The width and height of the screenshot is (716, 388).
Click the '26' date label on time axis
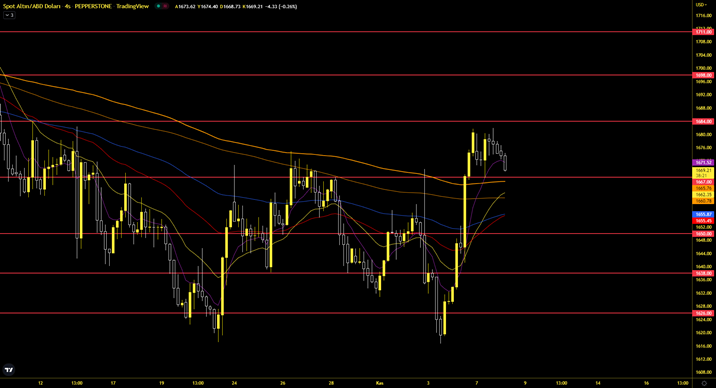[x=283, y=383]
